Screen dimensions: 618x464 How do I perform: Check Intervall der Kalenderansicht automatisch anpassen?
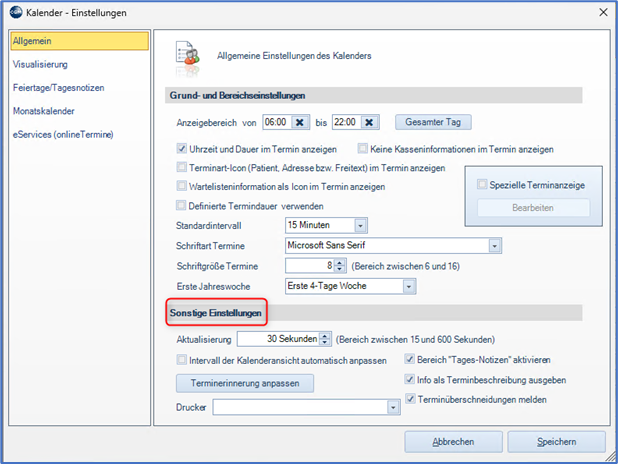pyautogui.click(x=181, y=360)
